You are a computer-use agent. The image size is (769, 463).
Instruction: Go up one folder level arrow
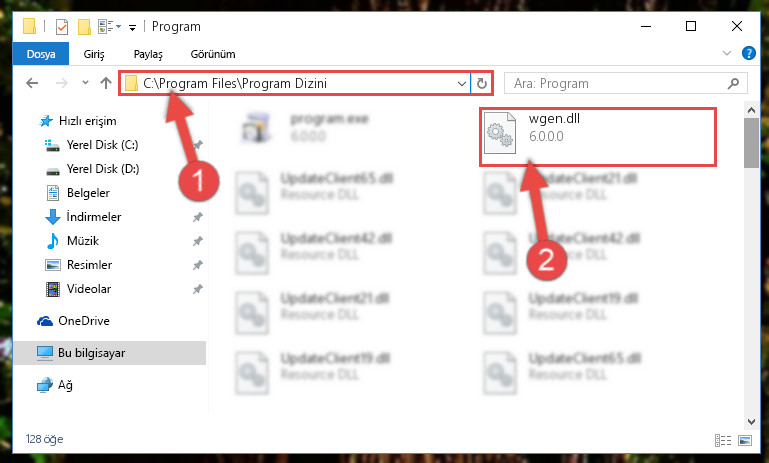(106, 83)
